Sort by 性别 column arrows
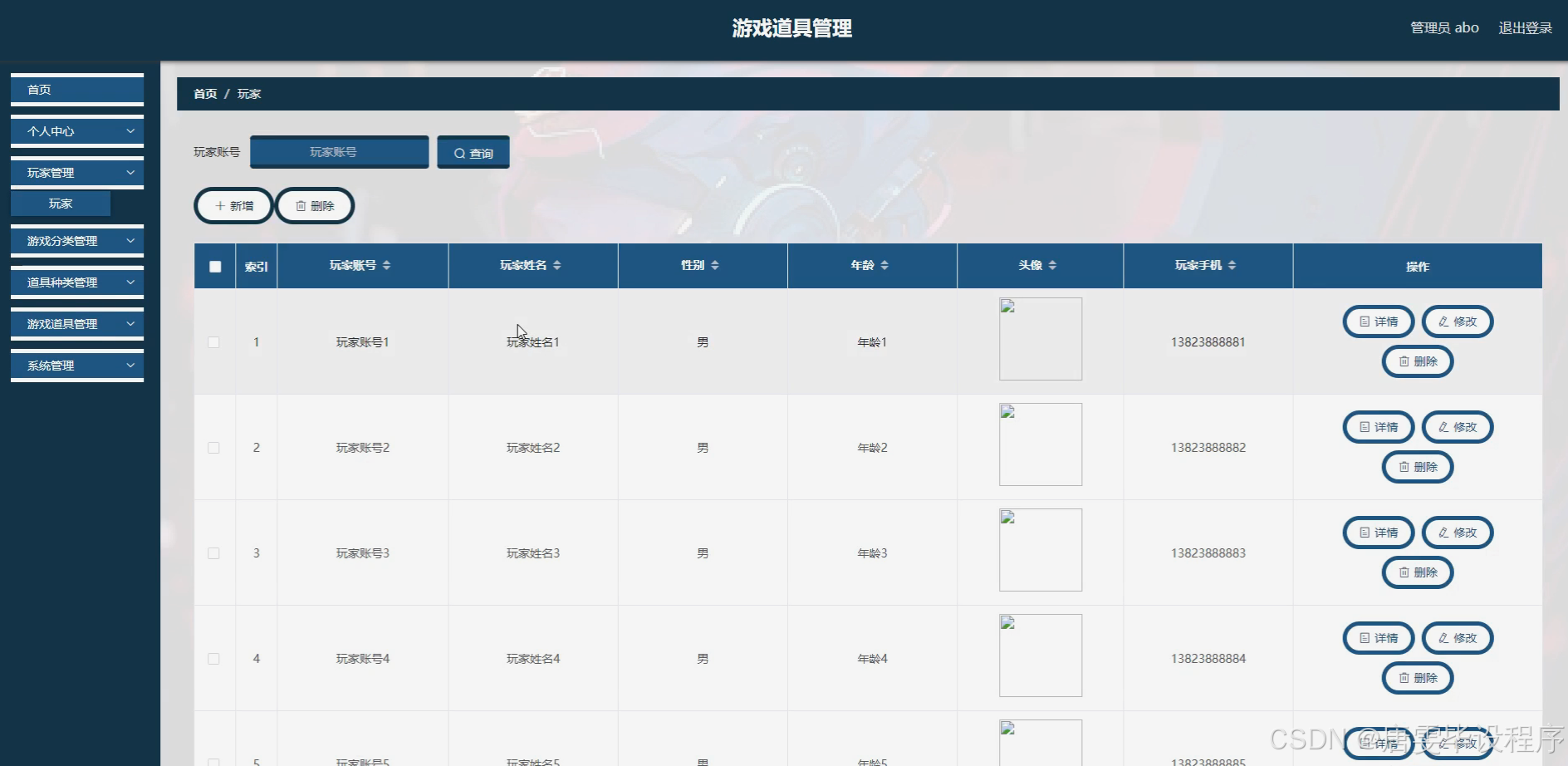 point(714,265)
